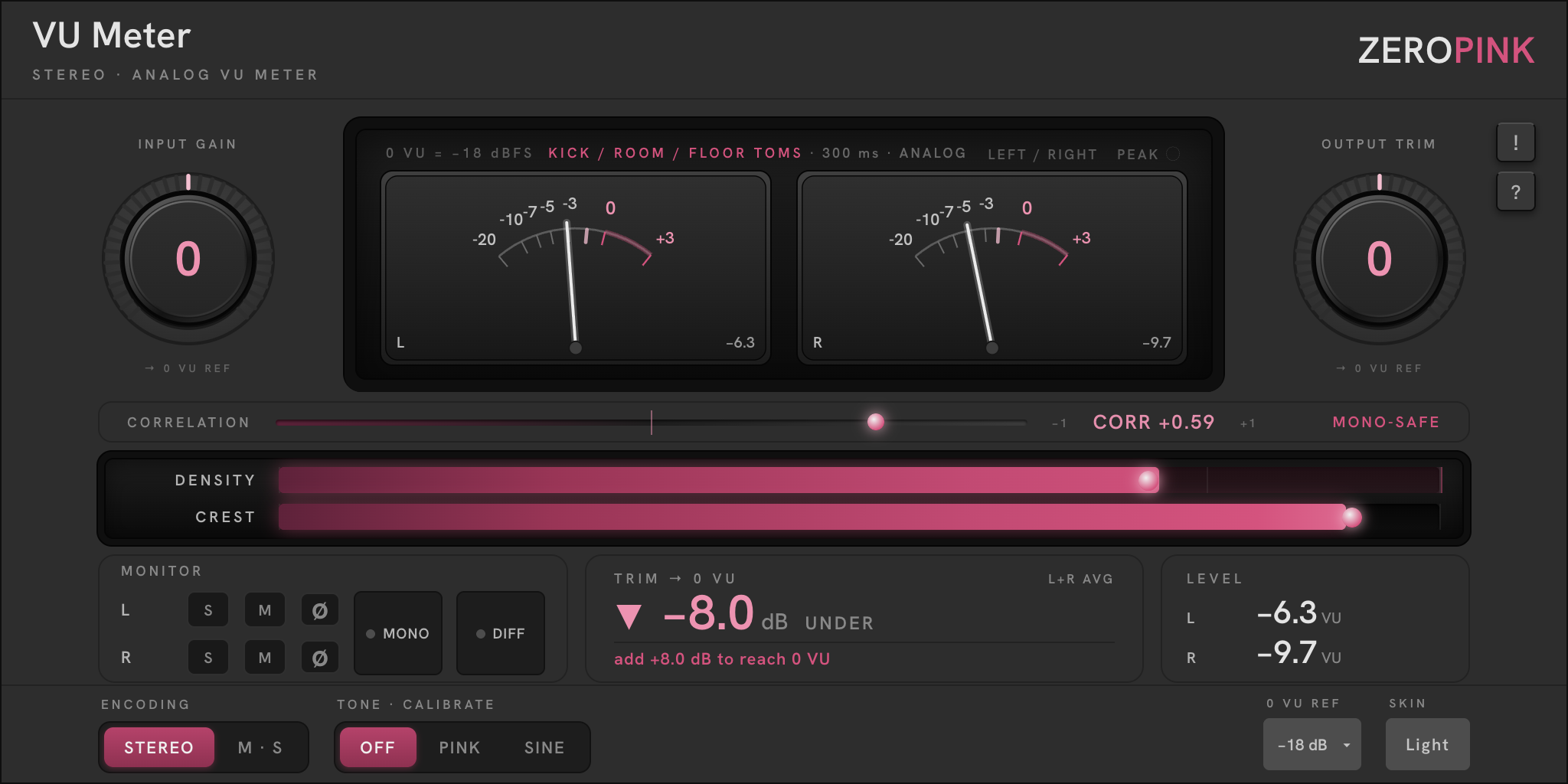Solo the L channel
Screen dimensions: 1568x784
pyautogui.click(x=208, y=610)
